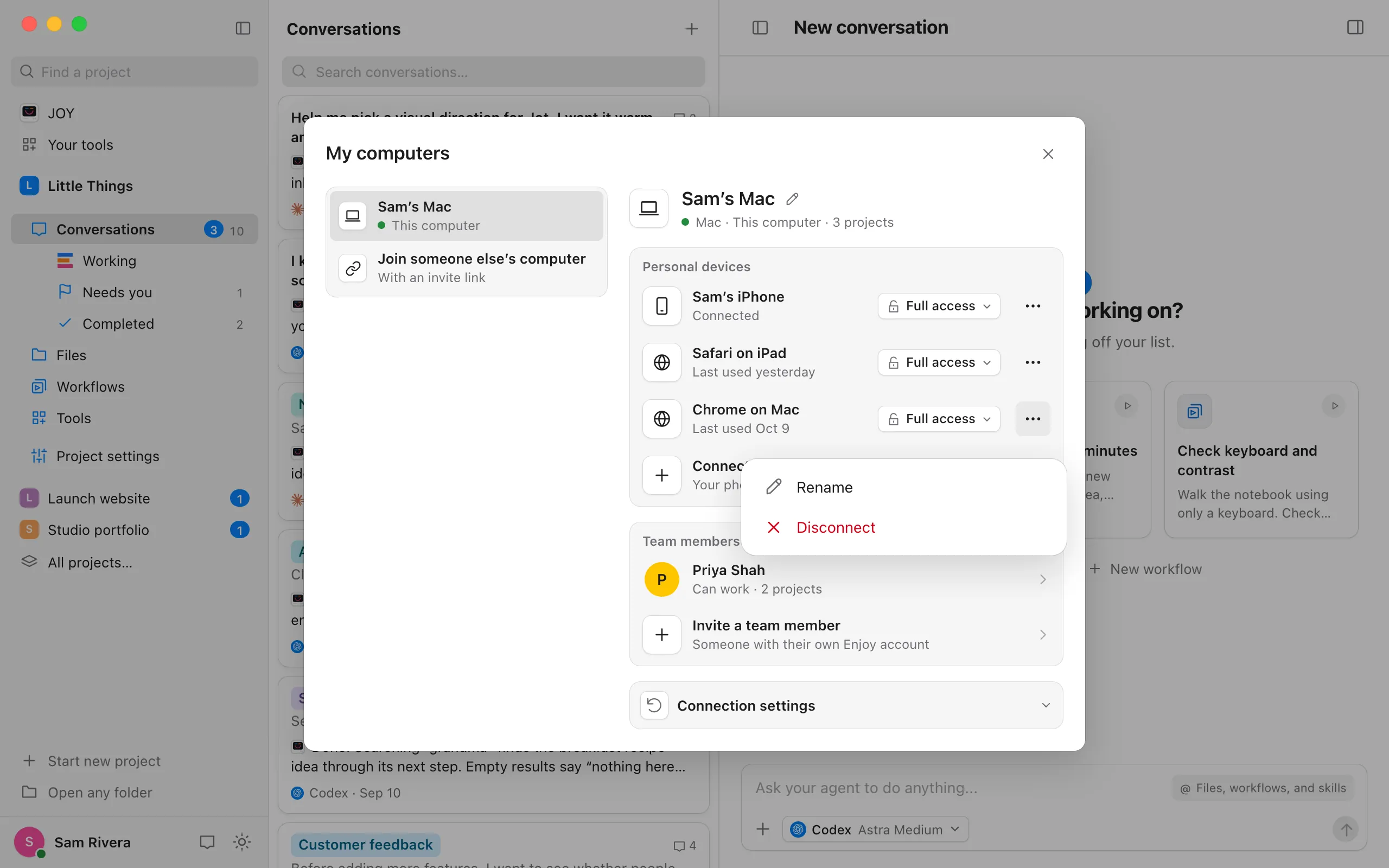This screenshot has width=1389, height=868.
Task: Close the My computers dialog
Action: click(1048, 154)
